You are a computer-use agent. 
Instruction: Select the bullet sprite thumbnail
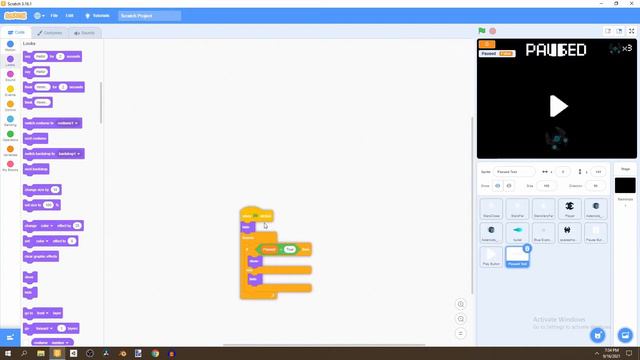[x=517, y=233]
